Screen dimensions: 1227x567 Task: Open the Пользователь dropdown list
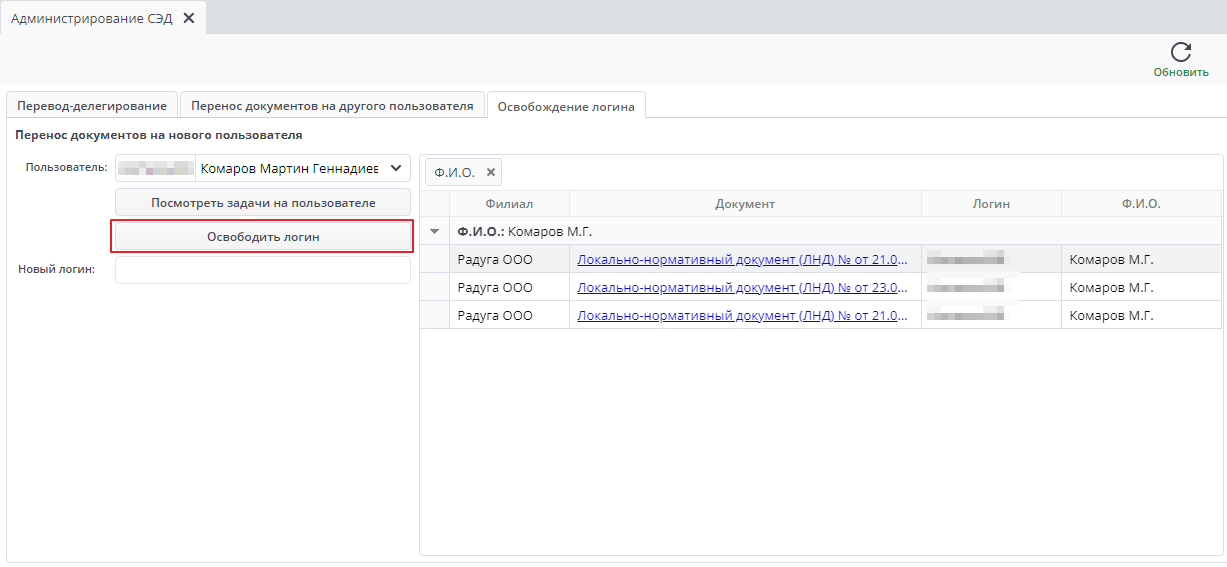[395, 168]
